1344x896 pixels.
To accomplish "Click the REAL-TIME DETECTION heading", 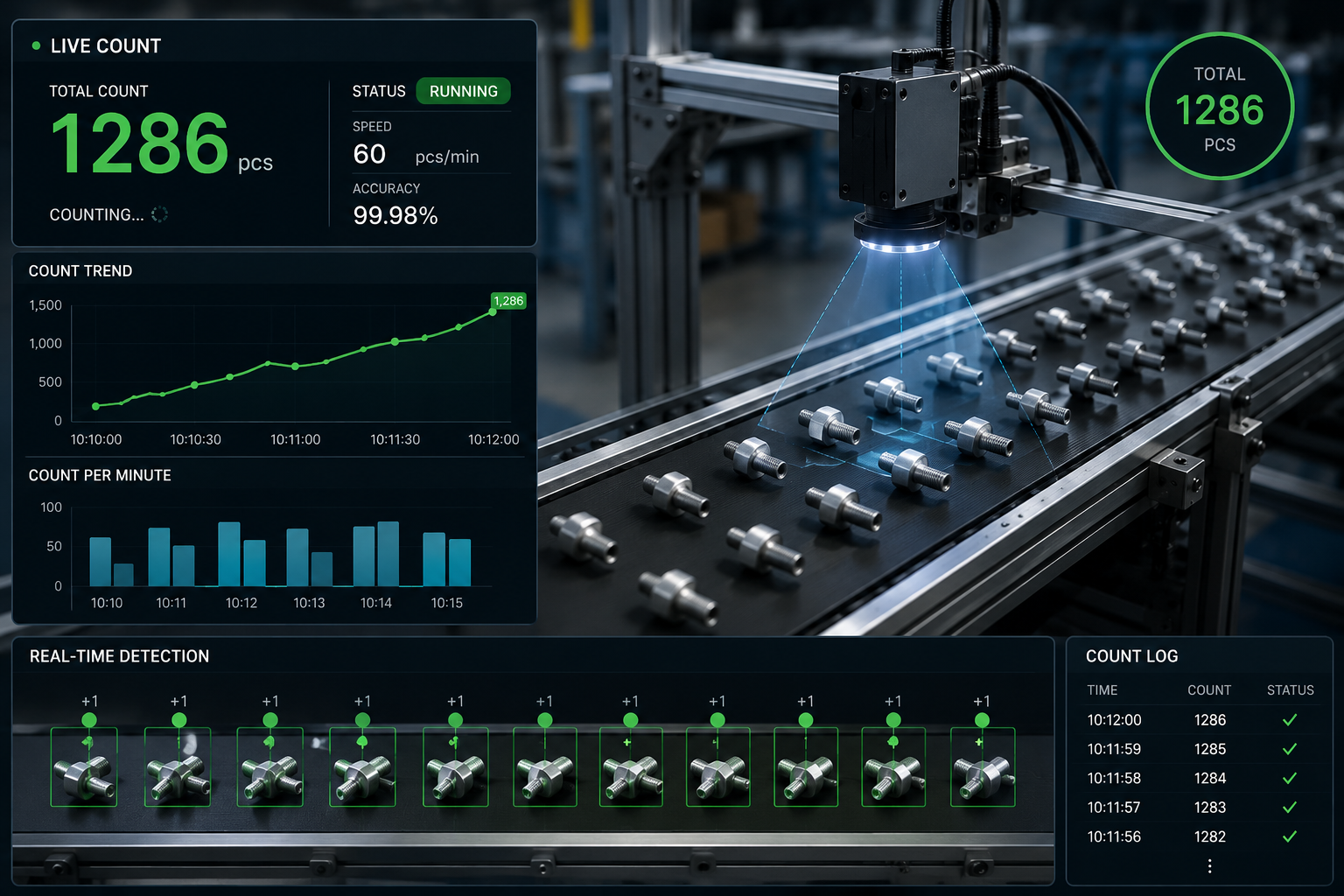I will 119,656.
